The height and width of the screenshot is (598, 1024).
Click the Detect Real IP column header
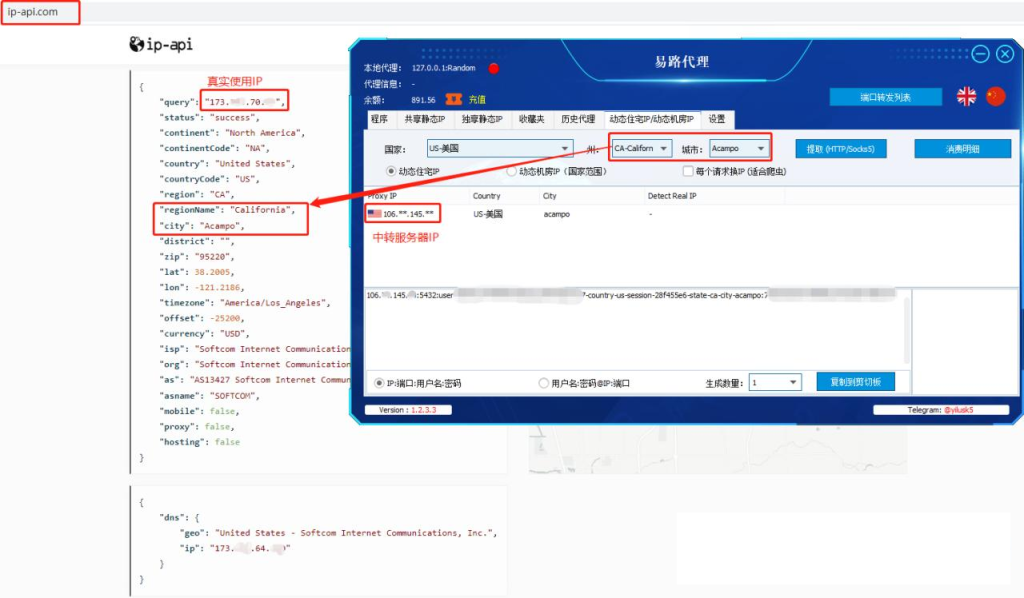pos(672,196)
